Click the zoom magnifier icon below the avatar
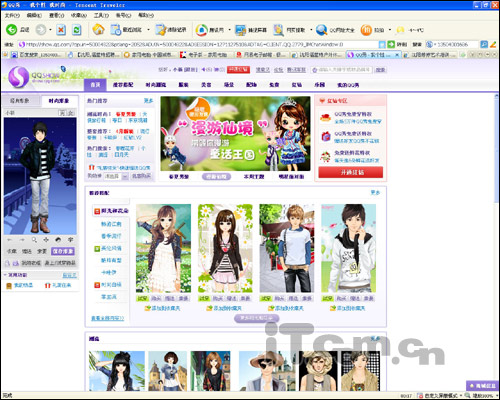 [x=34, y=240]
